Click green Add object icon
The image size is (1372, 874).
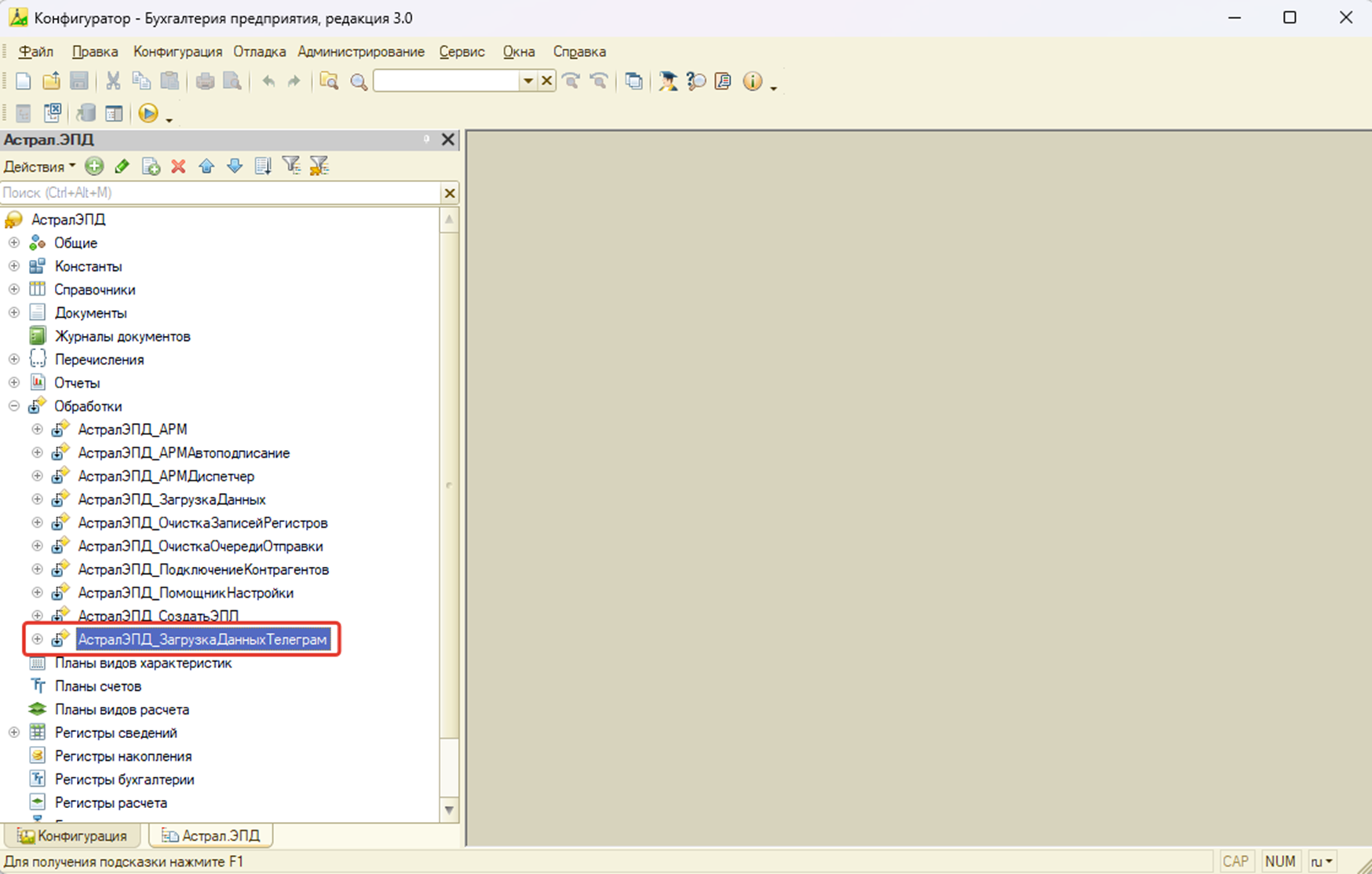(94, 166)
